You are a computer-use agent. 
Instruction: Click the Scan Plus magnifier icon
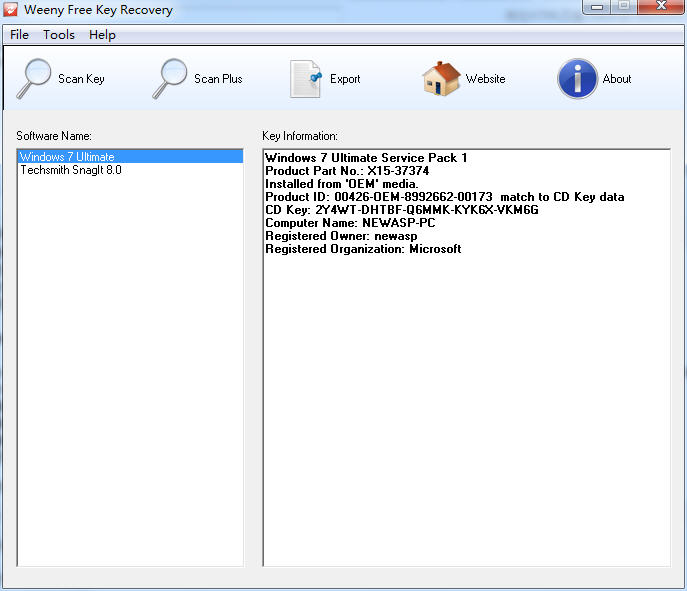tap(170, 79)
